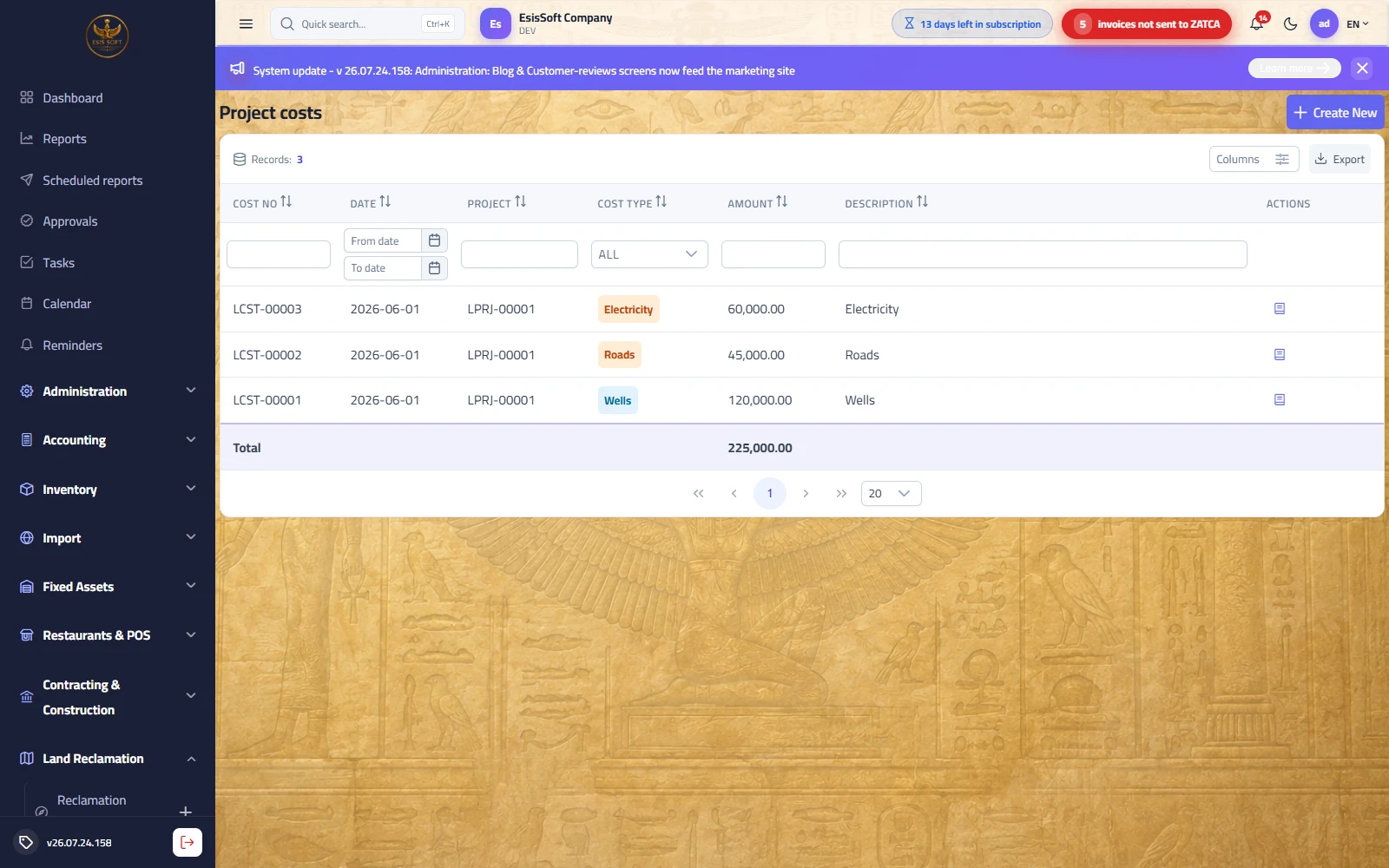Open the To date calendar picker
The height and width of the screenshot is (868, 1389).
tap(434, 268)
